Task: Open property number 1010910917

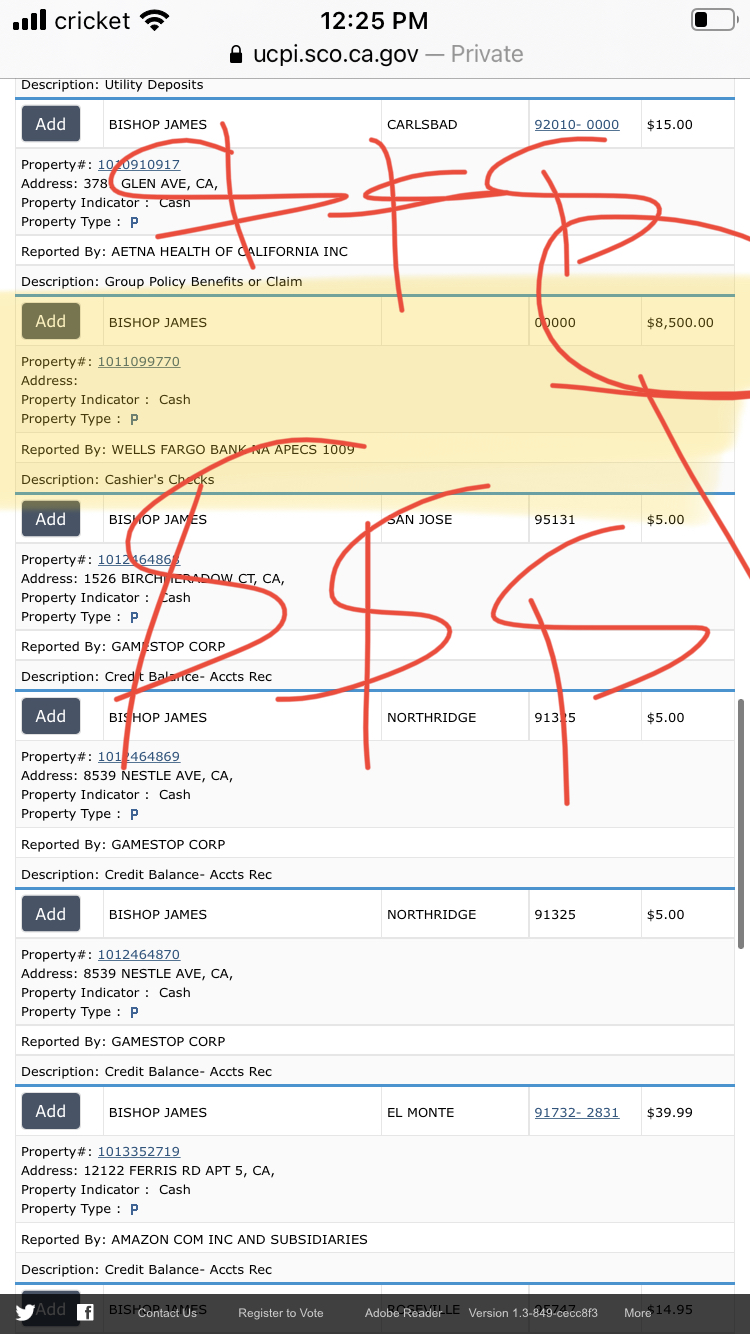Action: (139, 164)
